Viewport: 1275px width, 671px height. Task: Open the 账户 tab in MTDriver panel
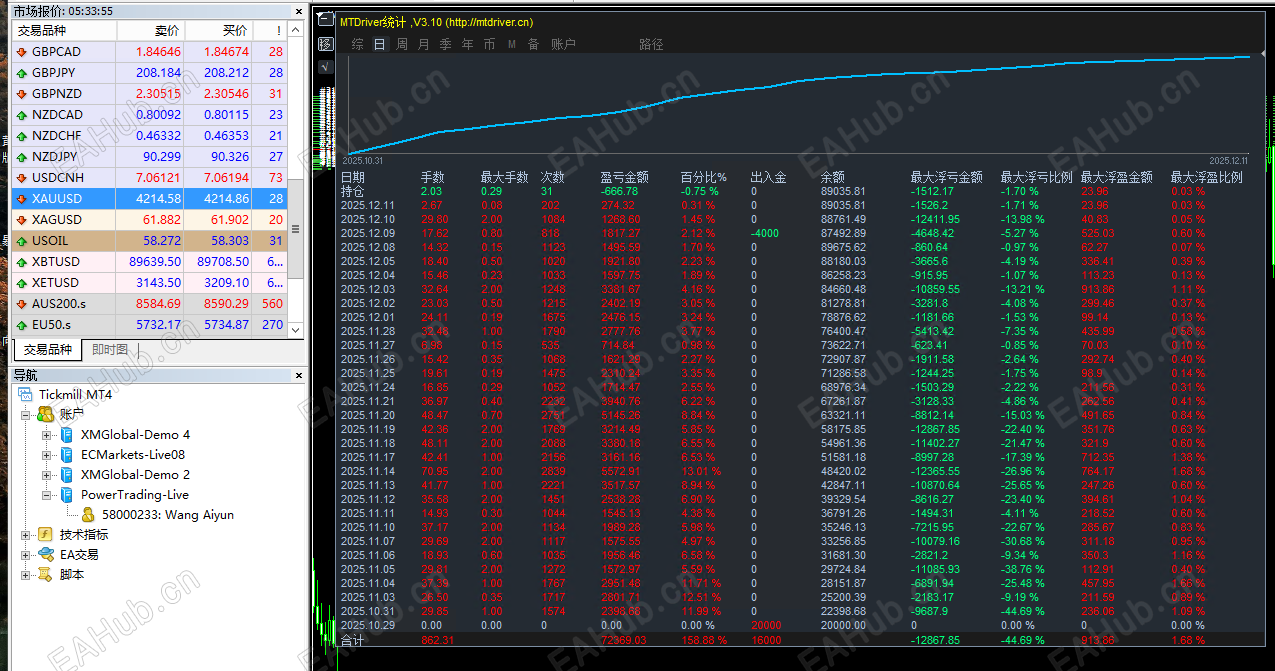pos(564,44)
